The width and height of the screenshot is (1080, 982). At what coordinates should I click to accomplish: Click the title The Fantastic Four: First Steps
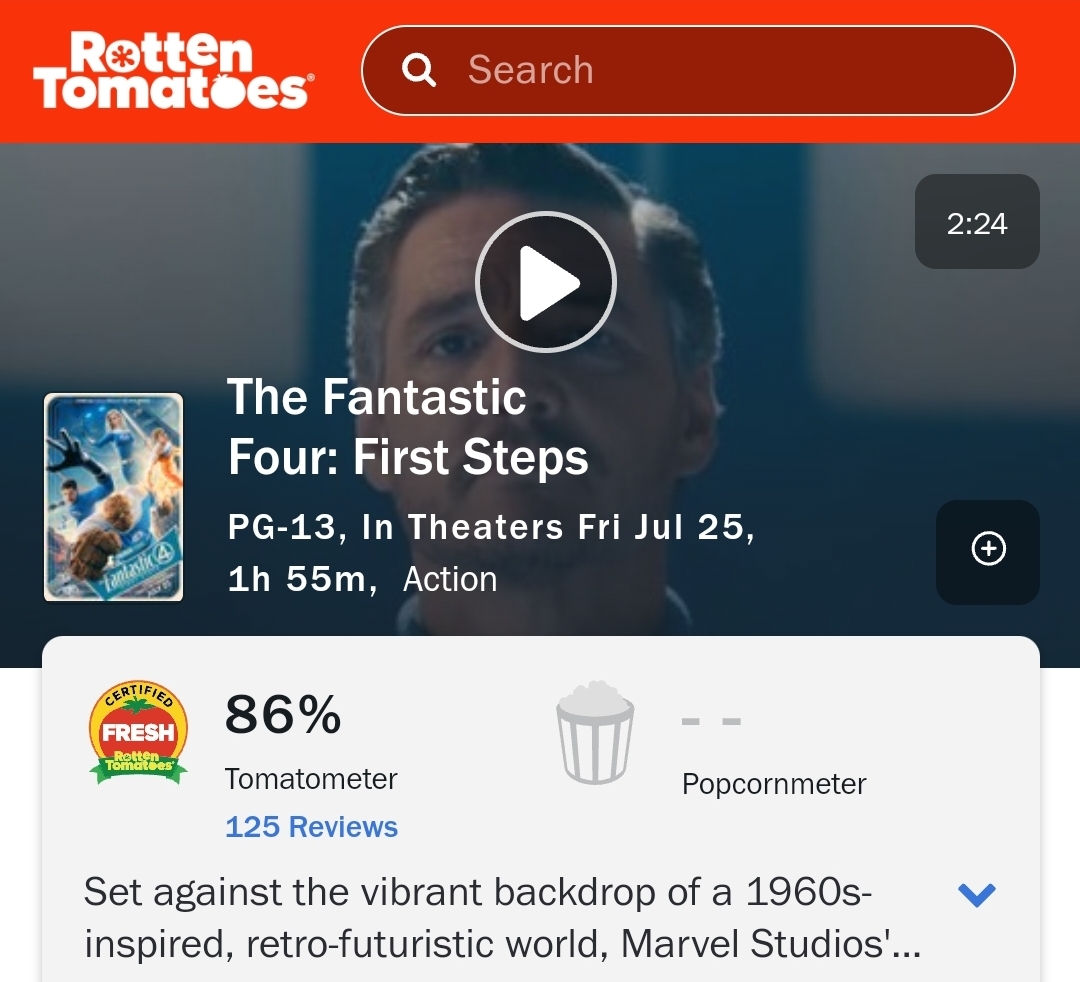point(408,427)
